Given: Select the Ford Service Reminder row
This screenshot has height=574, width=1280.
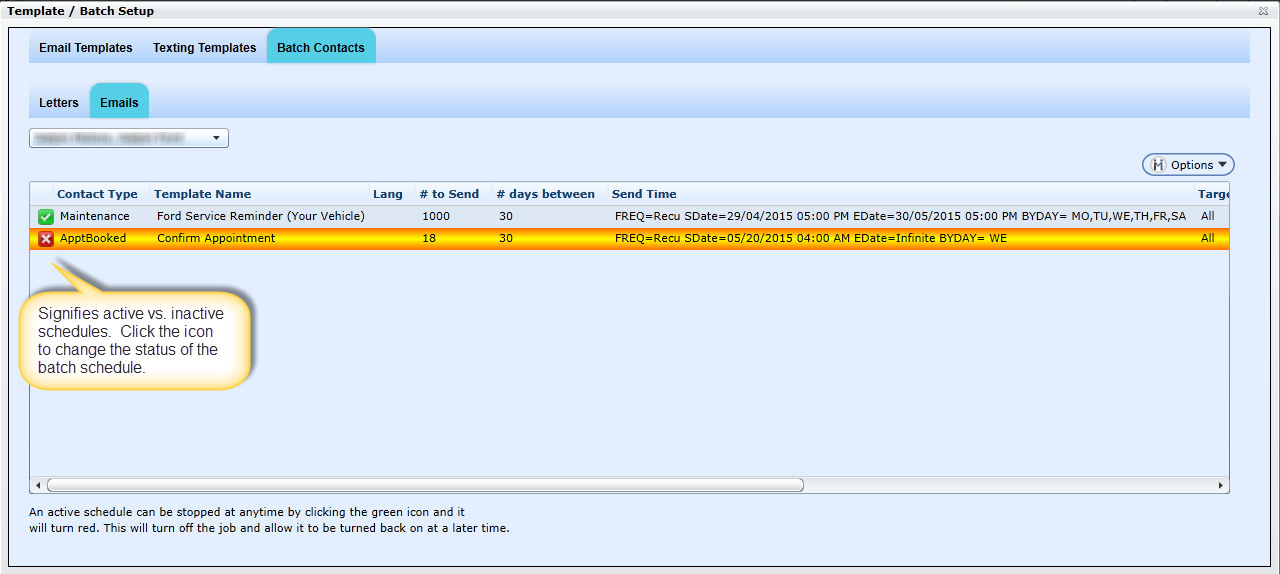Looking at the screenshot, I should coord(261,216).
